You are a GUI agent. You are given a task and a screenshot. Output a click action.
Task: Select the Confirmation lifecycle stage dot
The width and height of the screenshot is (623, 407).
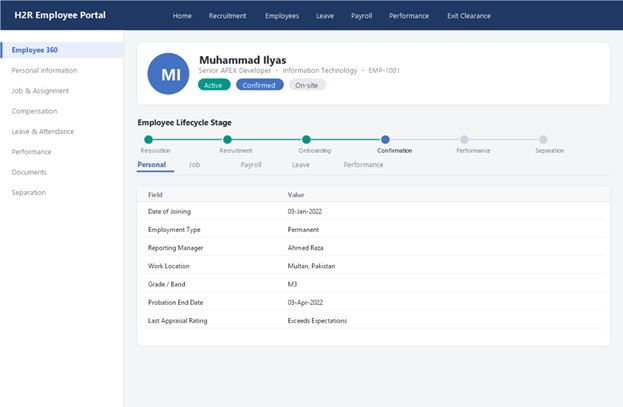pyautogui.click(x=385, y=140)
